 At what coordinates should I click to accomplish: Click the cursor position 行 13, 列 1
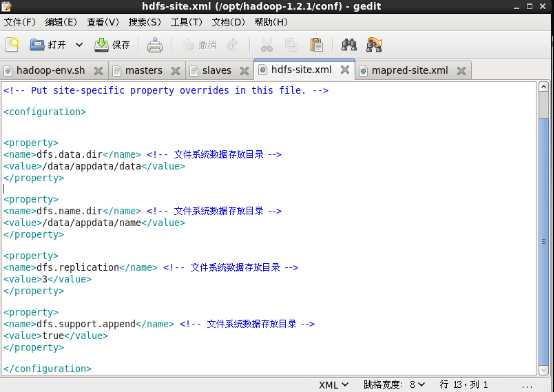464,385
